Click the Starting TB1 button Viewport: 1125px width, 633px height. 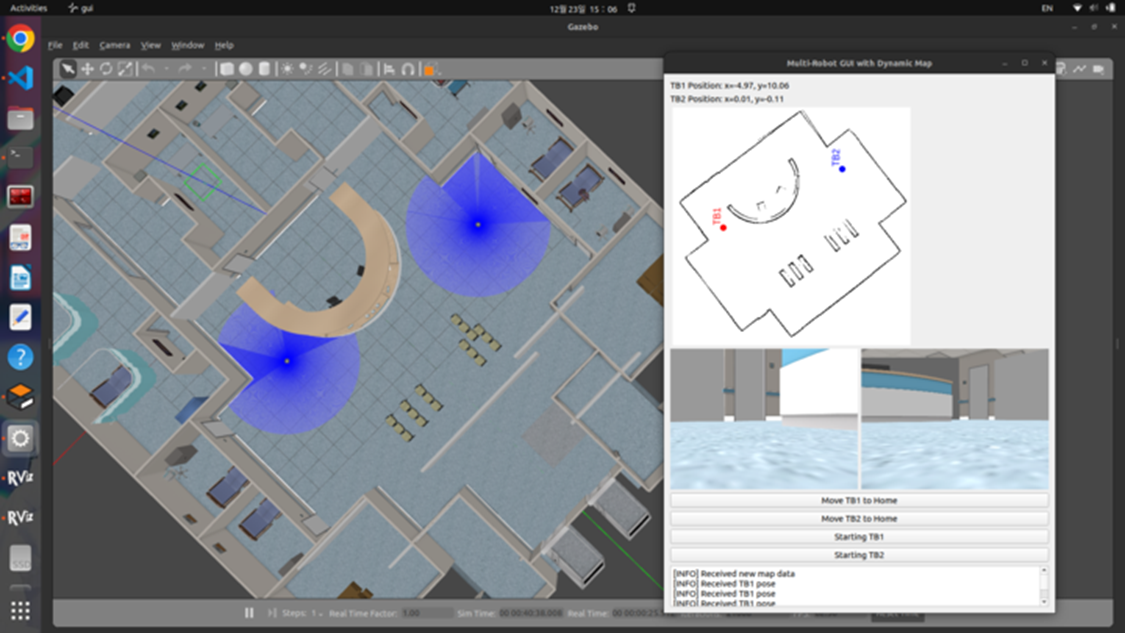coord(859,537)
